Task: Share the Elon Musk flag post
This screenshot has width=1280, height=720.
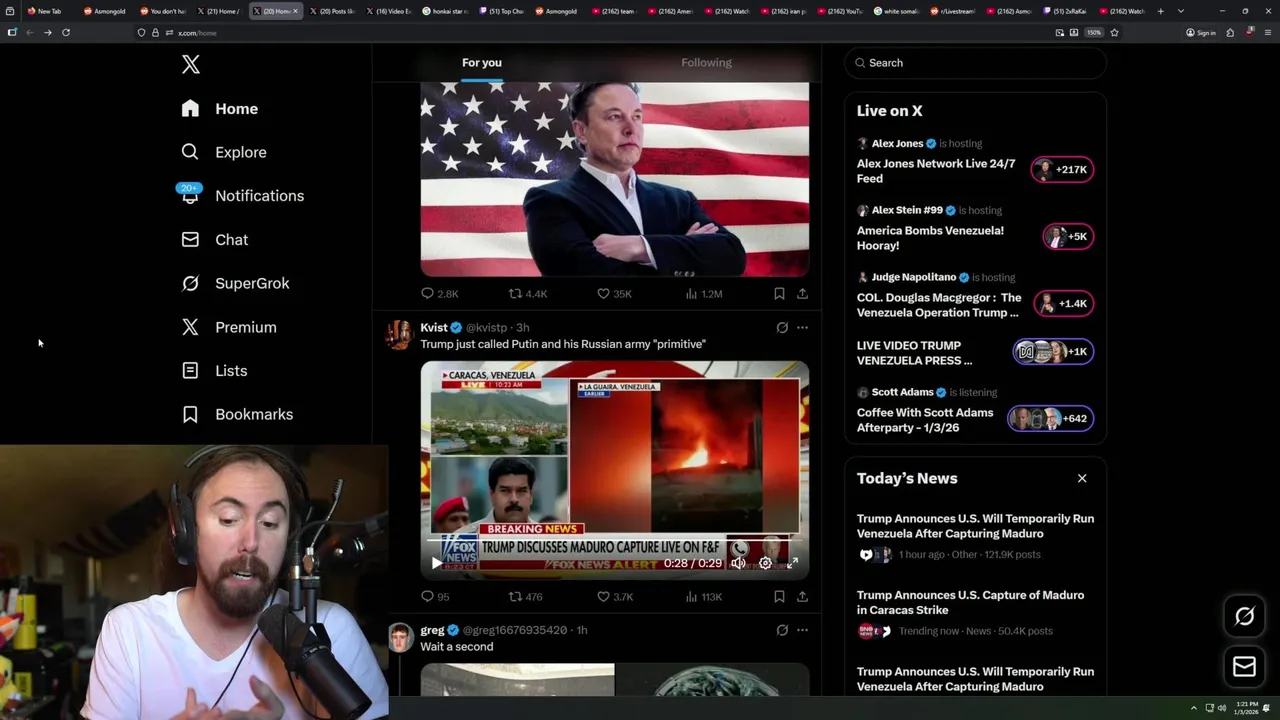Action: [802, 294]
